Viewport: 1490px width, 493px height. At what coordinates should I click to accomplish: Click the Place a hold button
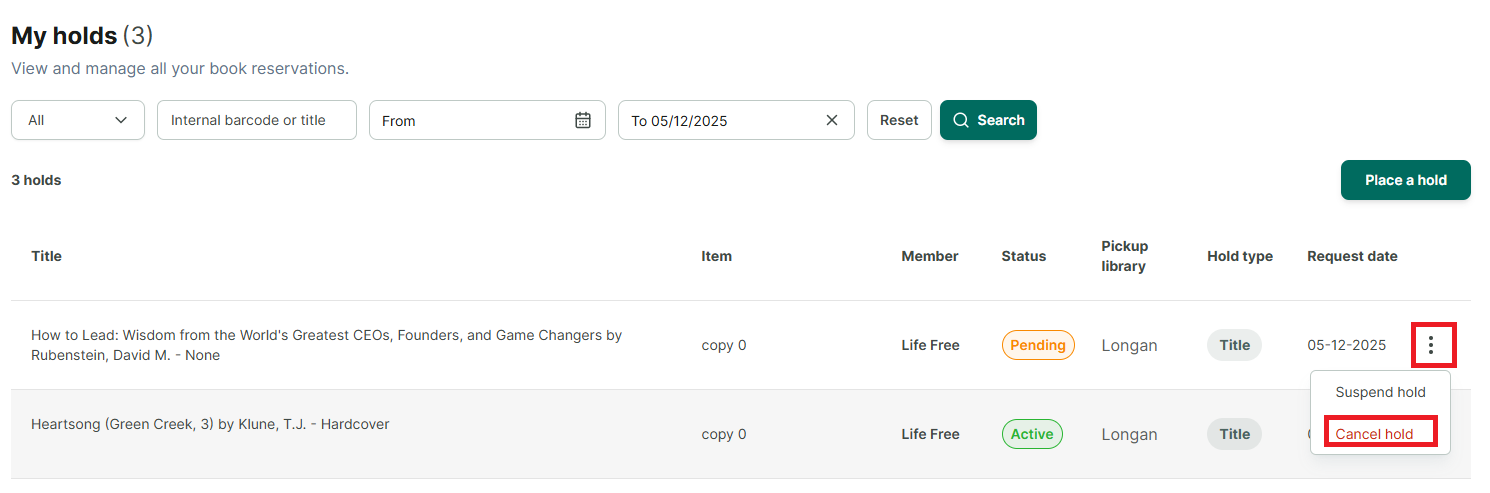[1406, 180]
